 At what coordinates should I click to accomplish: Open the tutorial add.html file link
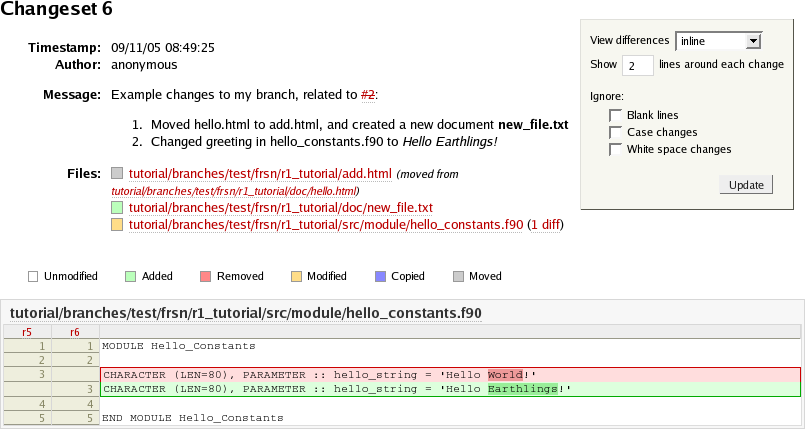click(260, 173)
